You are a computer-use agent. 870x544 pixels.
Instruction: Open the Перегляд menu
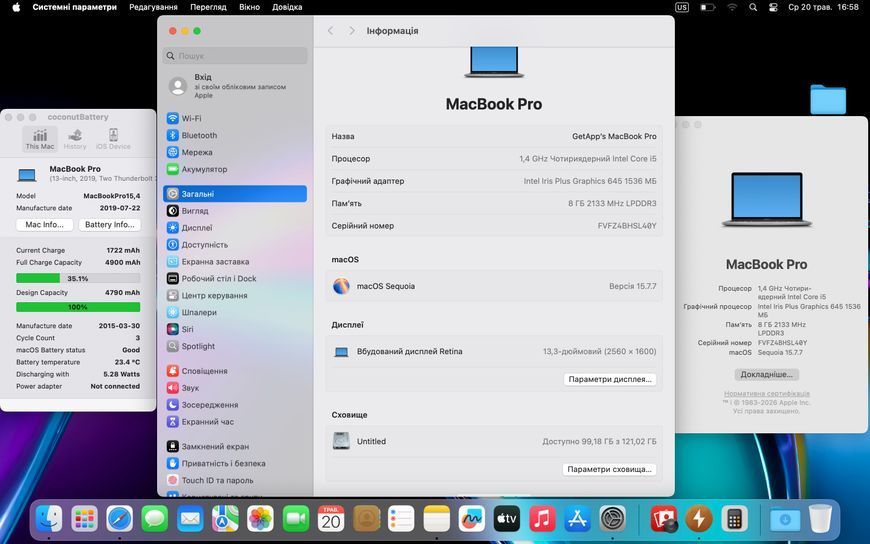(208, 7)
